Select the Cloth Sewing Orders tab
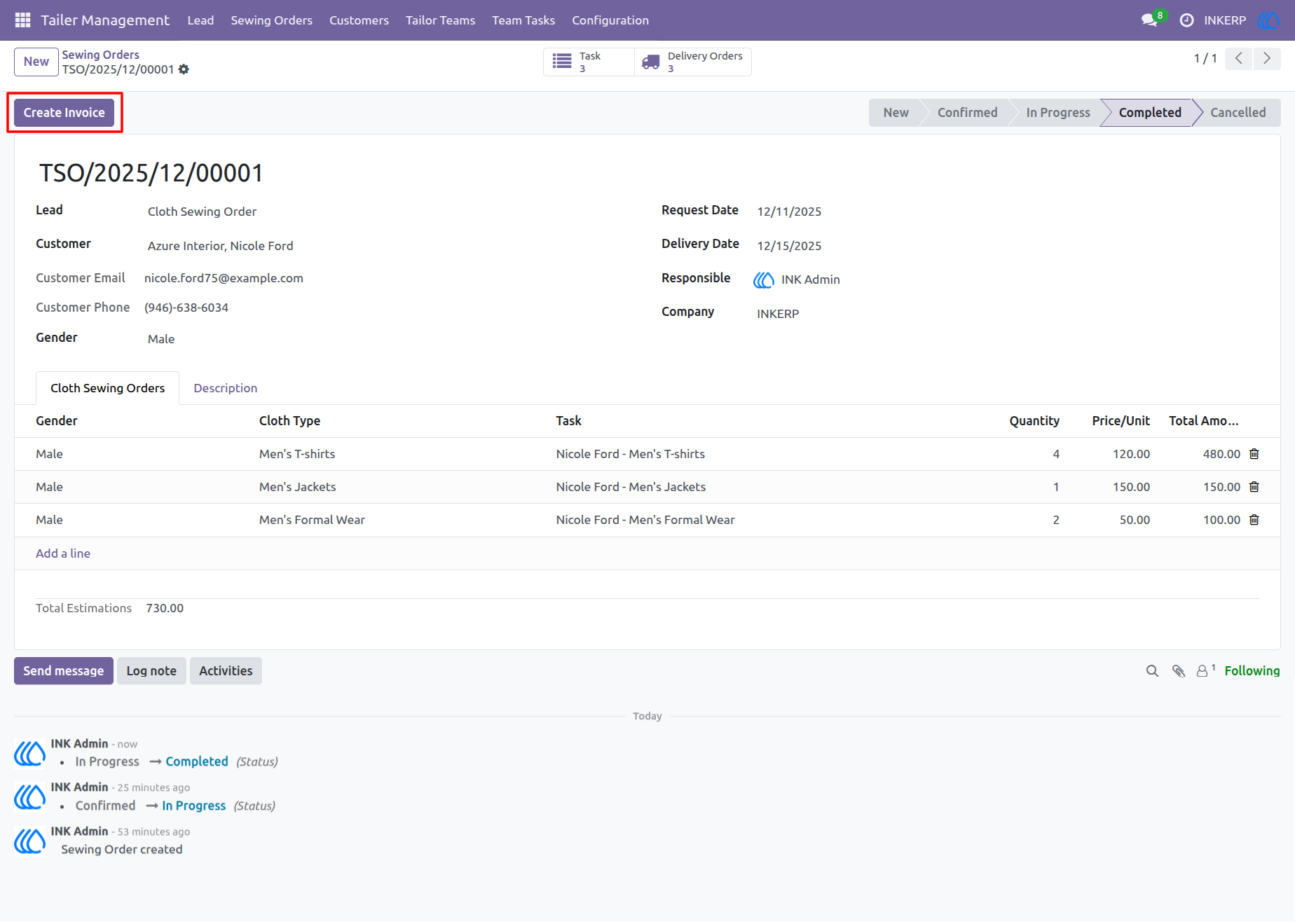The width and height of the screenshot is (1295, 924). [107, 388]
